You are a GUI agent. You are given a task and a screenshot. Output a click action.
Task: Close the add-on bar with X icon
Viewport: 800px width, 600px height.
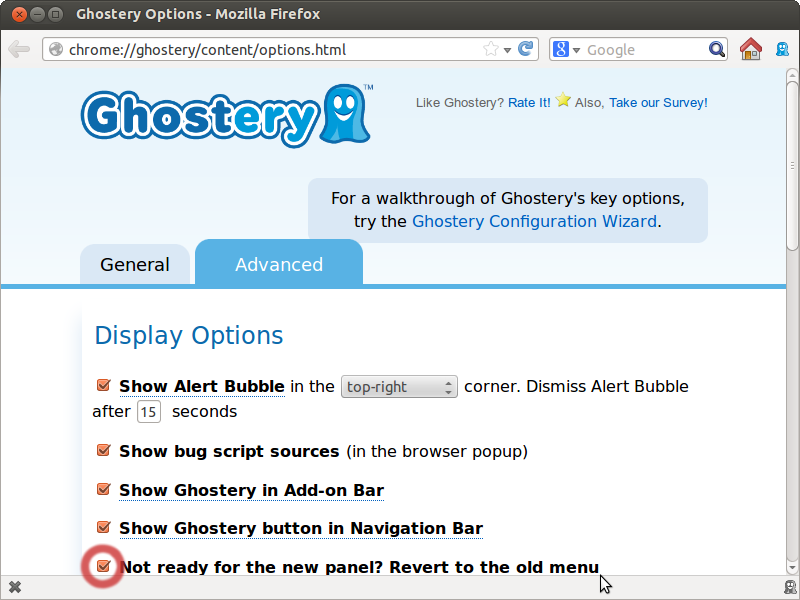click(15, 587)
